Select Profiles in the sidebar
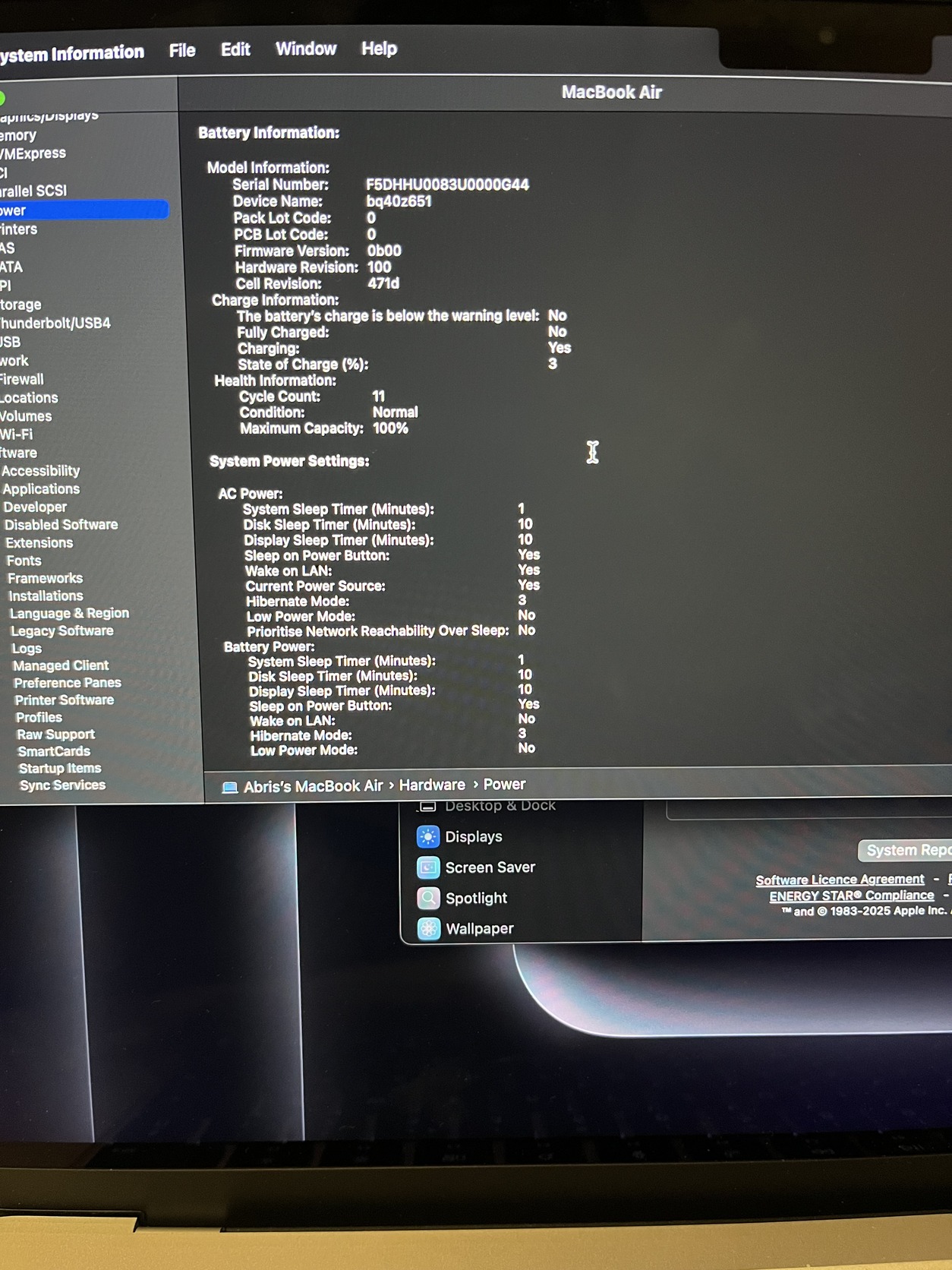Screen dimensions: 952x1270 point(39,717)
